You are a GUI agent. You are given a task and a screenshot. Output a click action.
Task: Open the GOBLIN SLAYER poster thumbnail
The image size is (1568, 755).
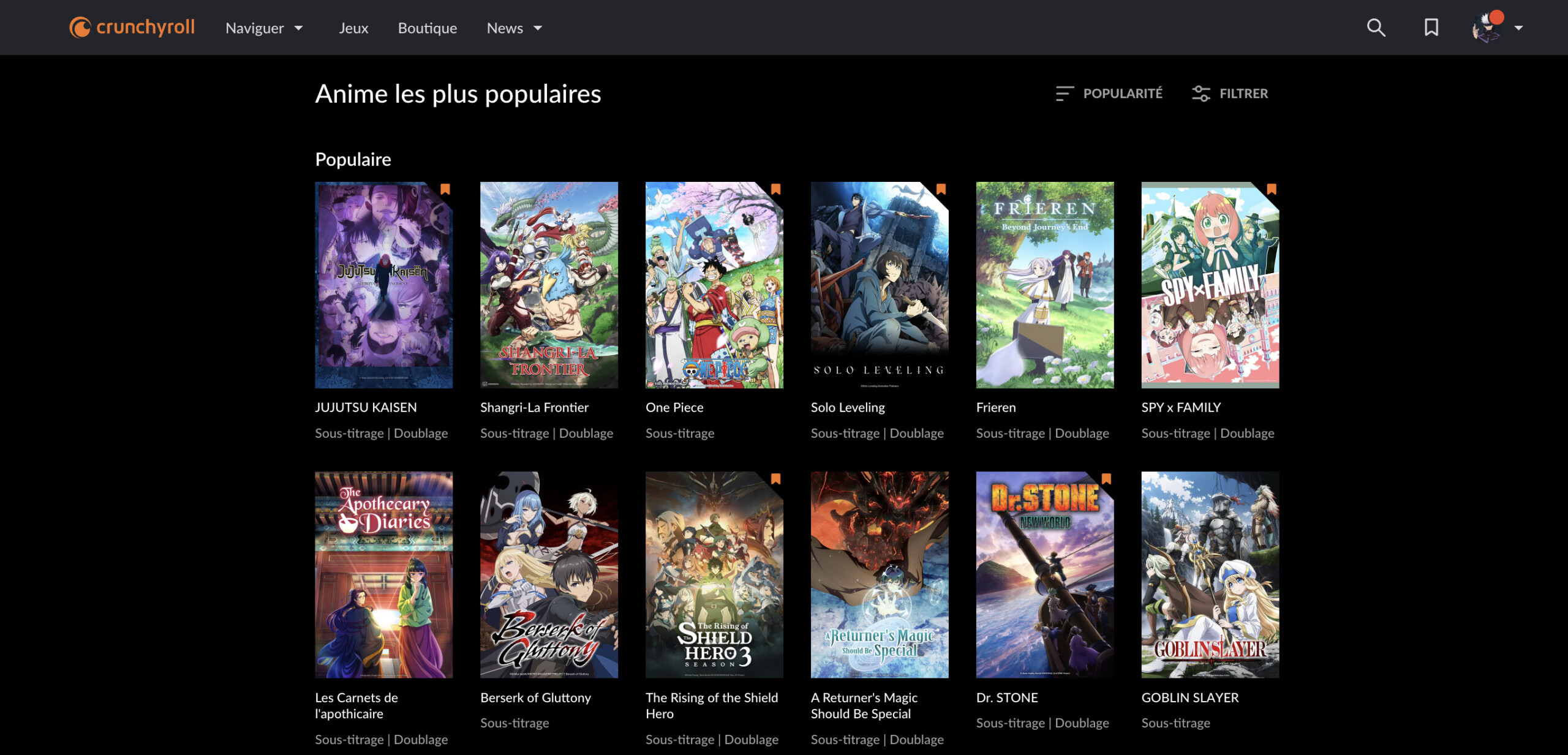click(1210, 574)
